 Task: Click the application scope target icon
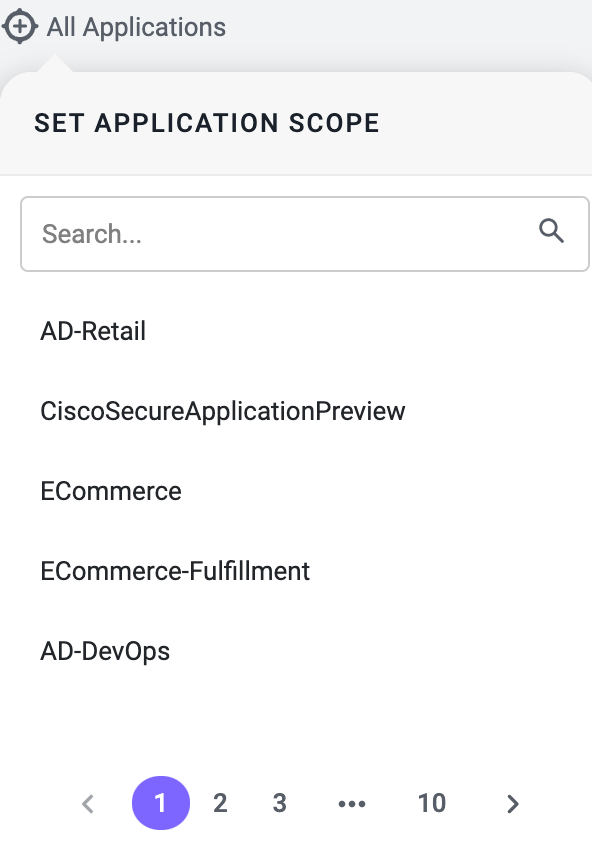(x=20, y=26)
